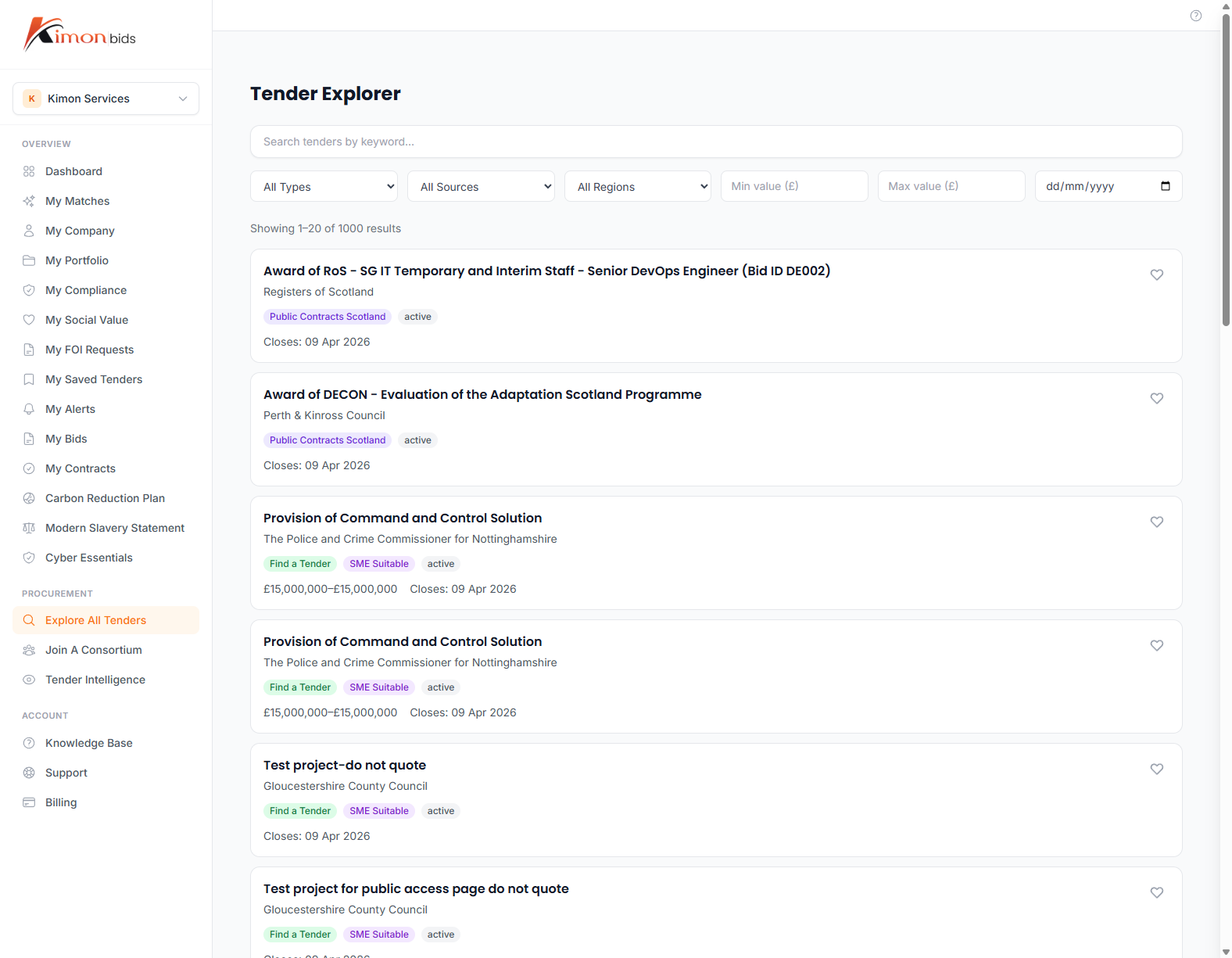The width and height of the screenshot is (1232, 958).
Task: Click the Carbon Reduction Plan globe icon
Action: 29,498
